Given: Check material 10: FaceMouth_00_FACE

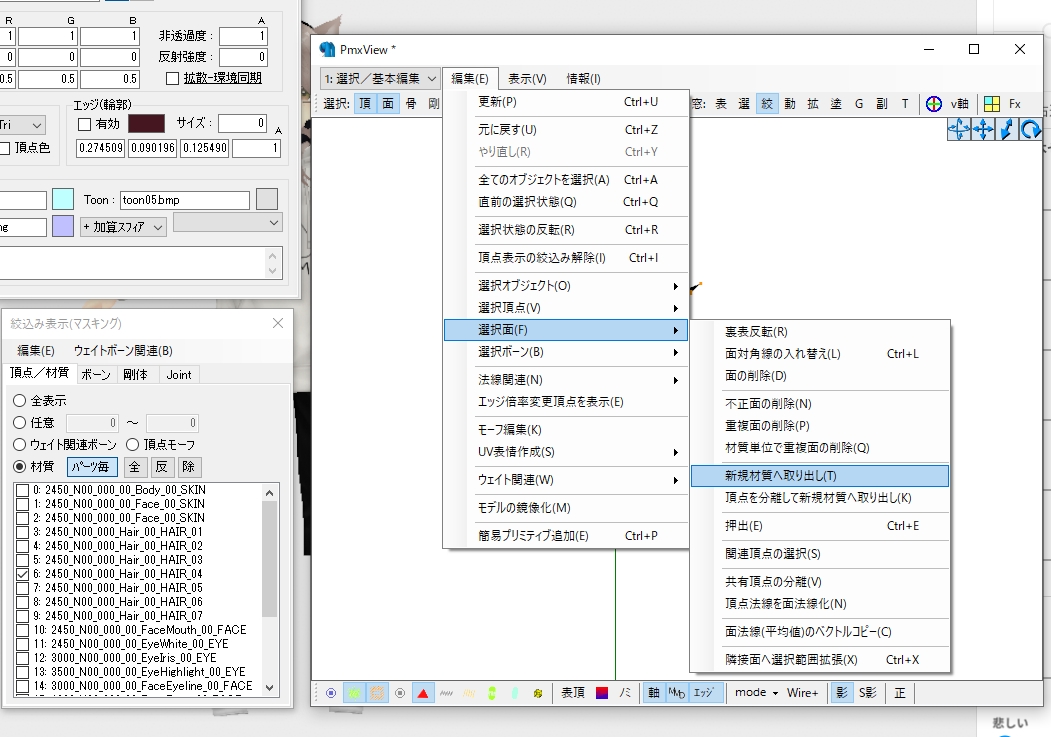Looking at the screenshot, I should [x=22, y=630].
